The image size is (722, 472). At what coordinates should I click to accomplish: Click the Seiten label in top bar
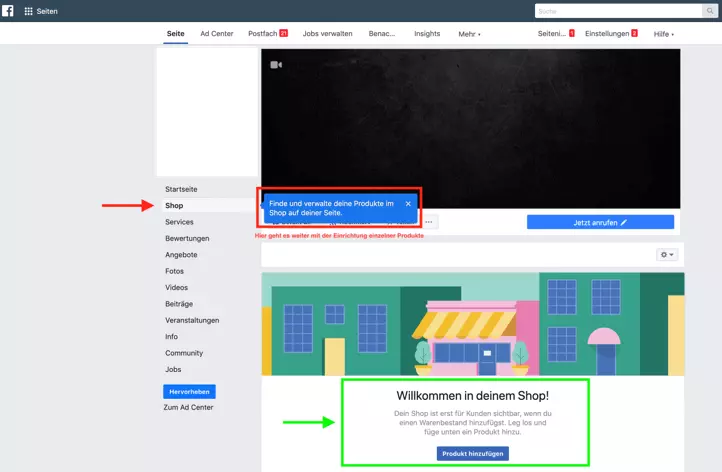pos(47,11)
